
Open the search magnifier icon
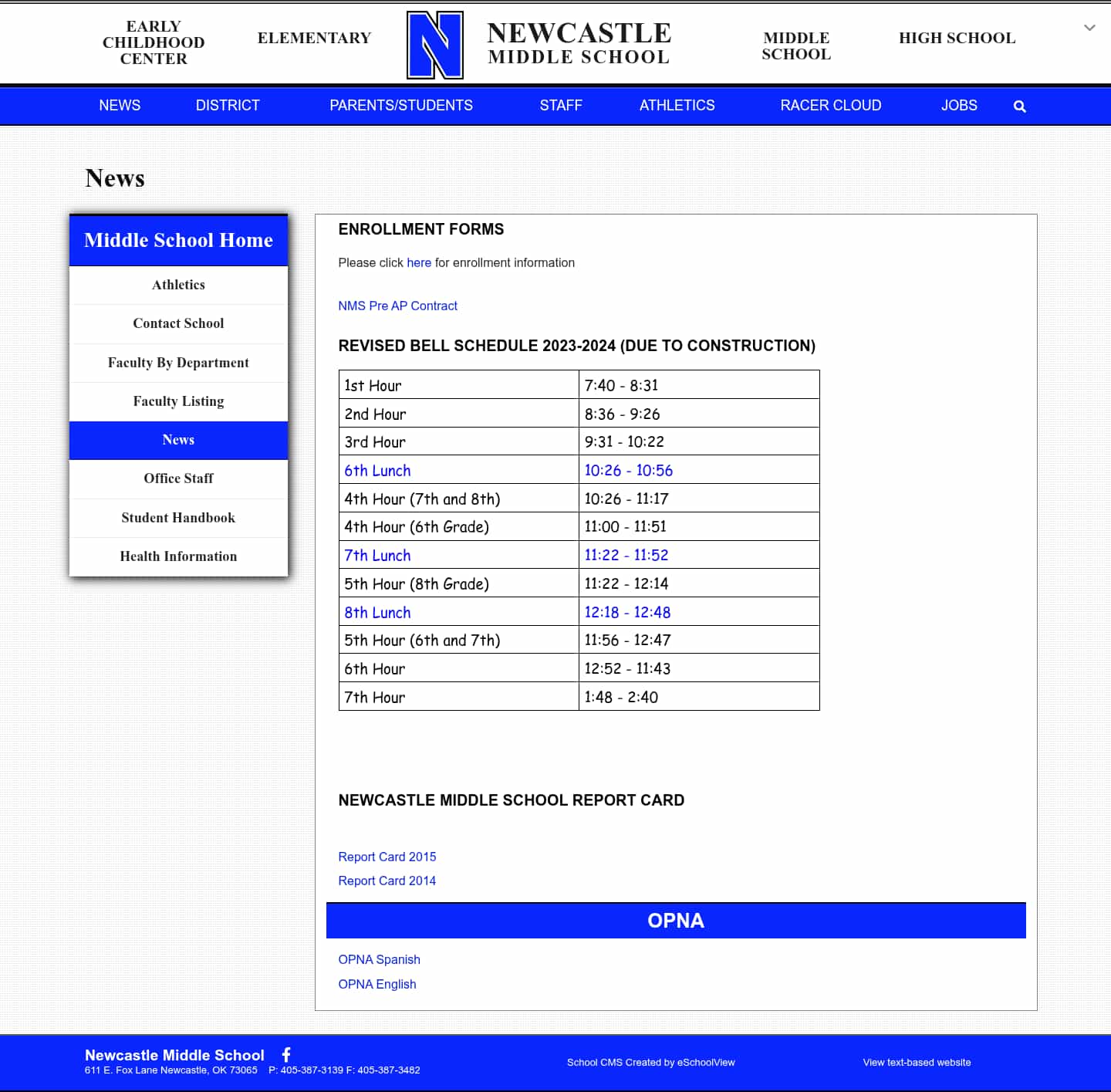[x=1019, y=106]
